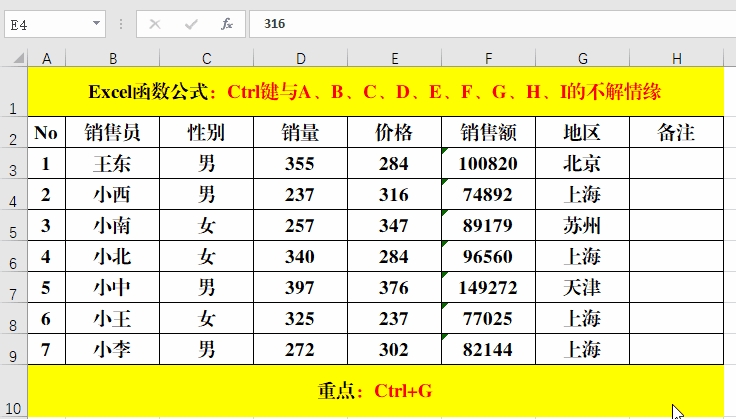This screenshot has height=419, width=736.
Task: Select the sales cell 272
Action: pos(300,349)
